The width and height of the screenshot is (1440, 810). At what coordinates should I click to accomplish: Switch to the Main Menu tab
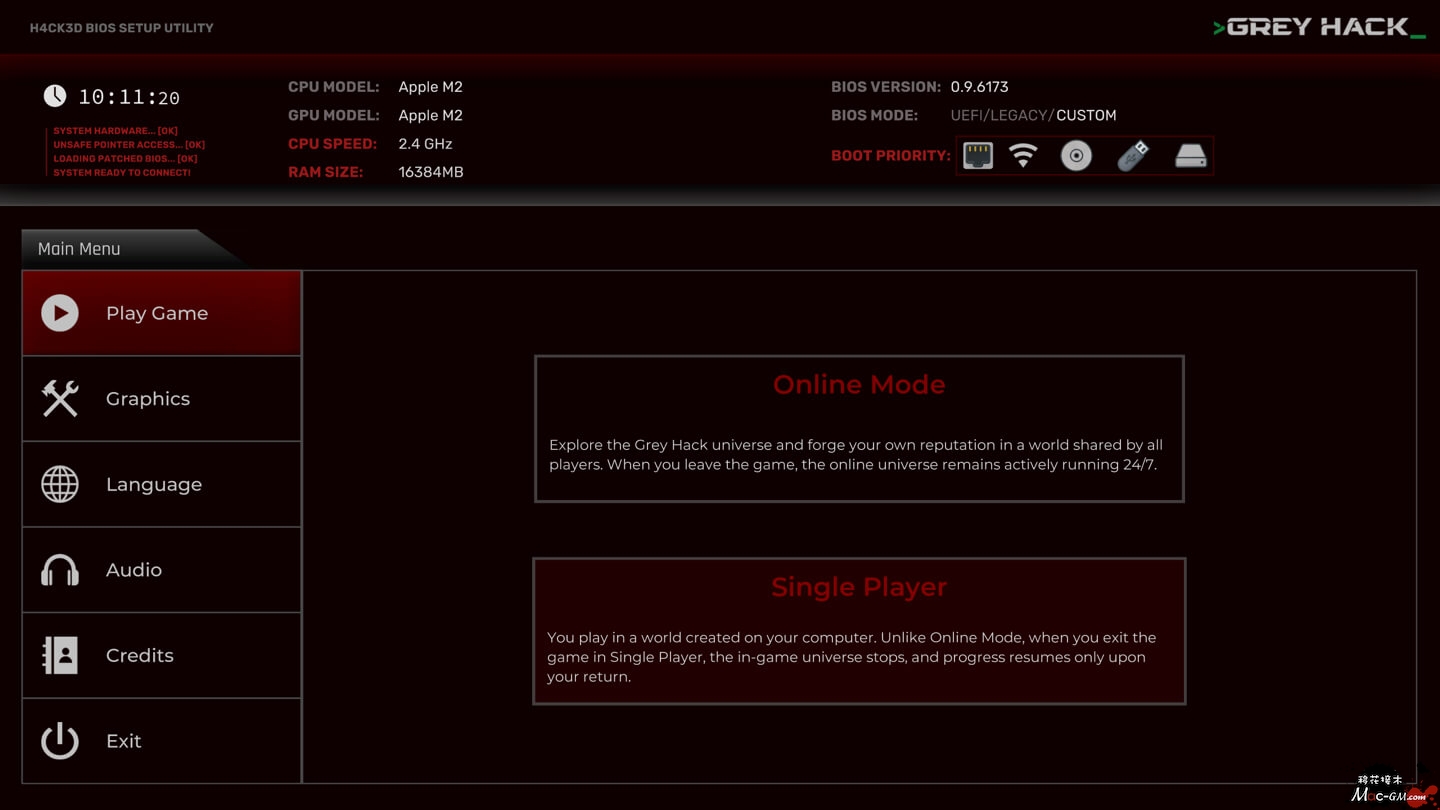click(x=80, y=249)
